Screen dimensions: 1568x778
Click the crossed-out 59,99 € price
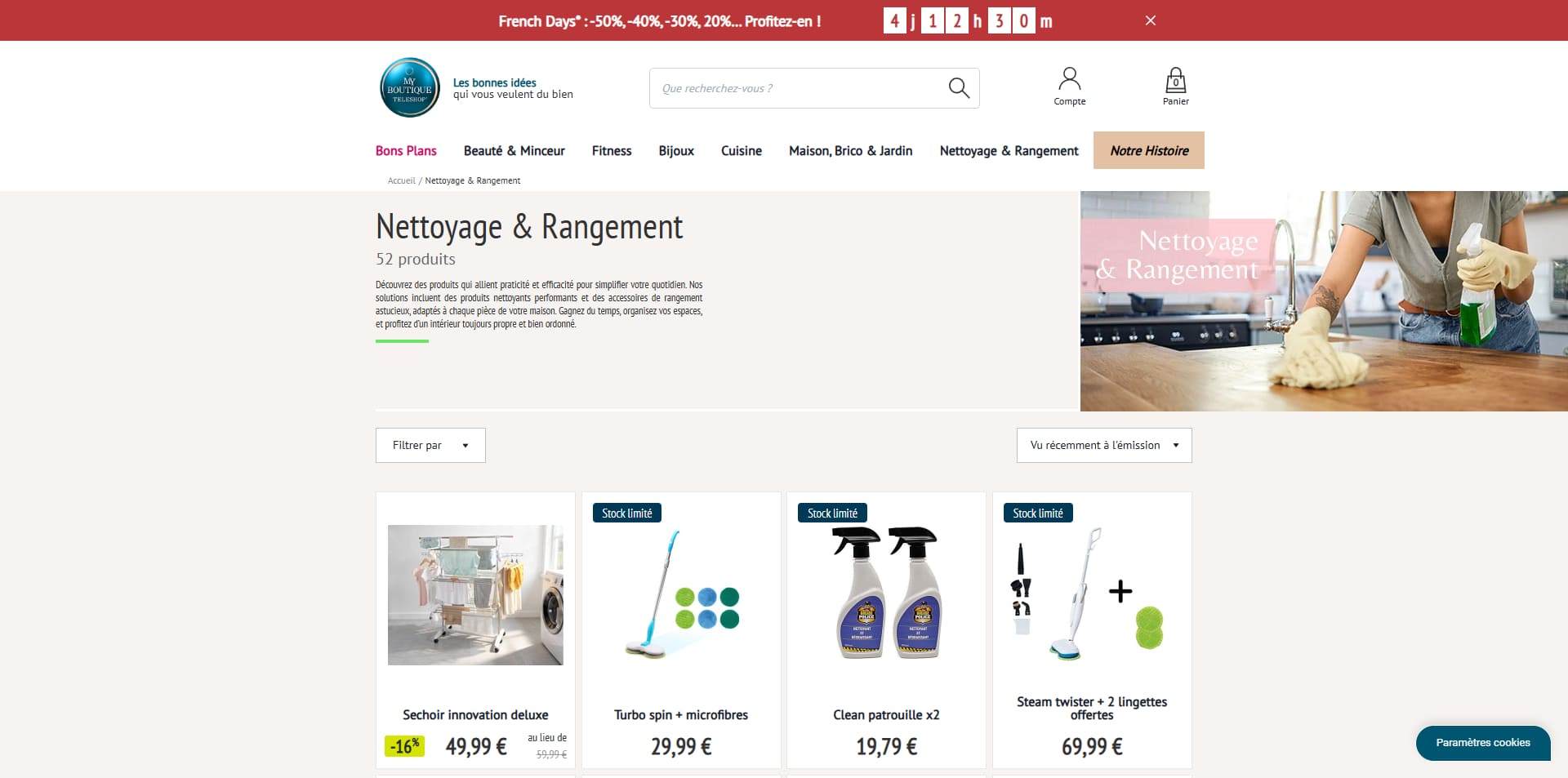coord(551,754)
